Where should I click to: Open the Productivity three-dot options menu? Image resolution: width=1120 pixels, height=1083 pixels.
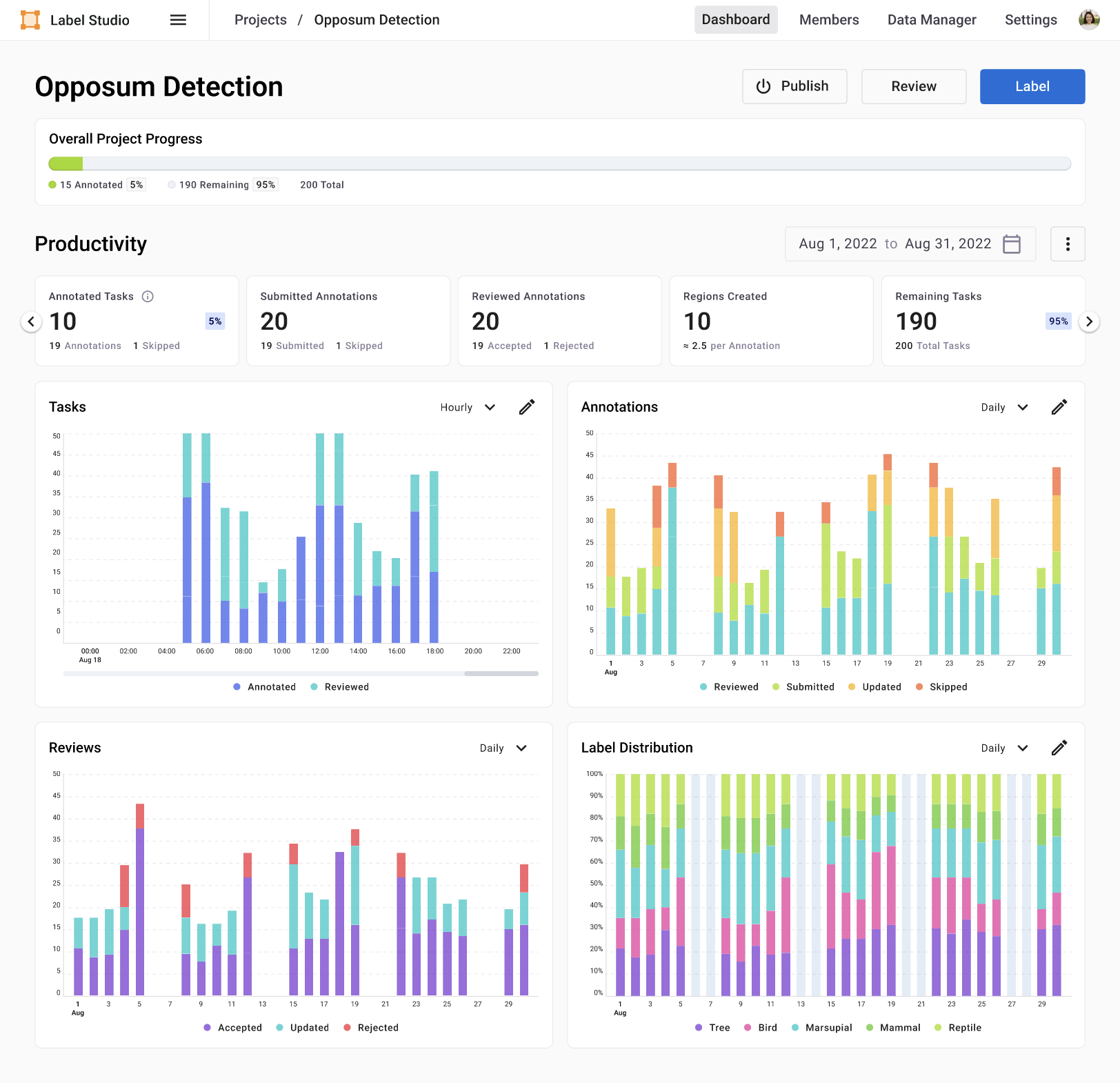(x=1067, y=244)
